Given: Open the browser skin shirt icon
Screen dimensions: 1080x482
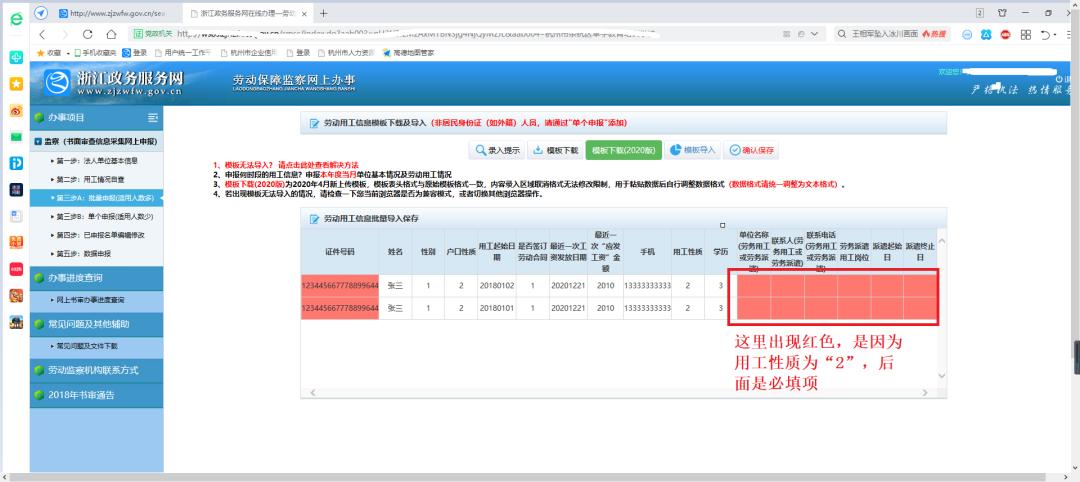Looking at the screenshot, I should tap(1002, 13).
